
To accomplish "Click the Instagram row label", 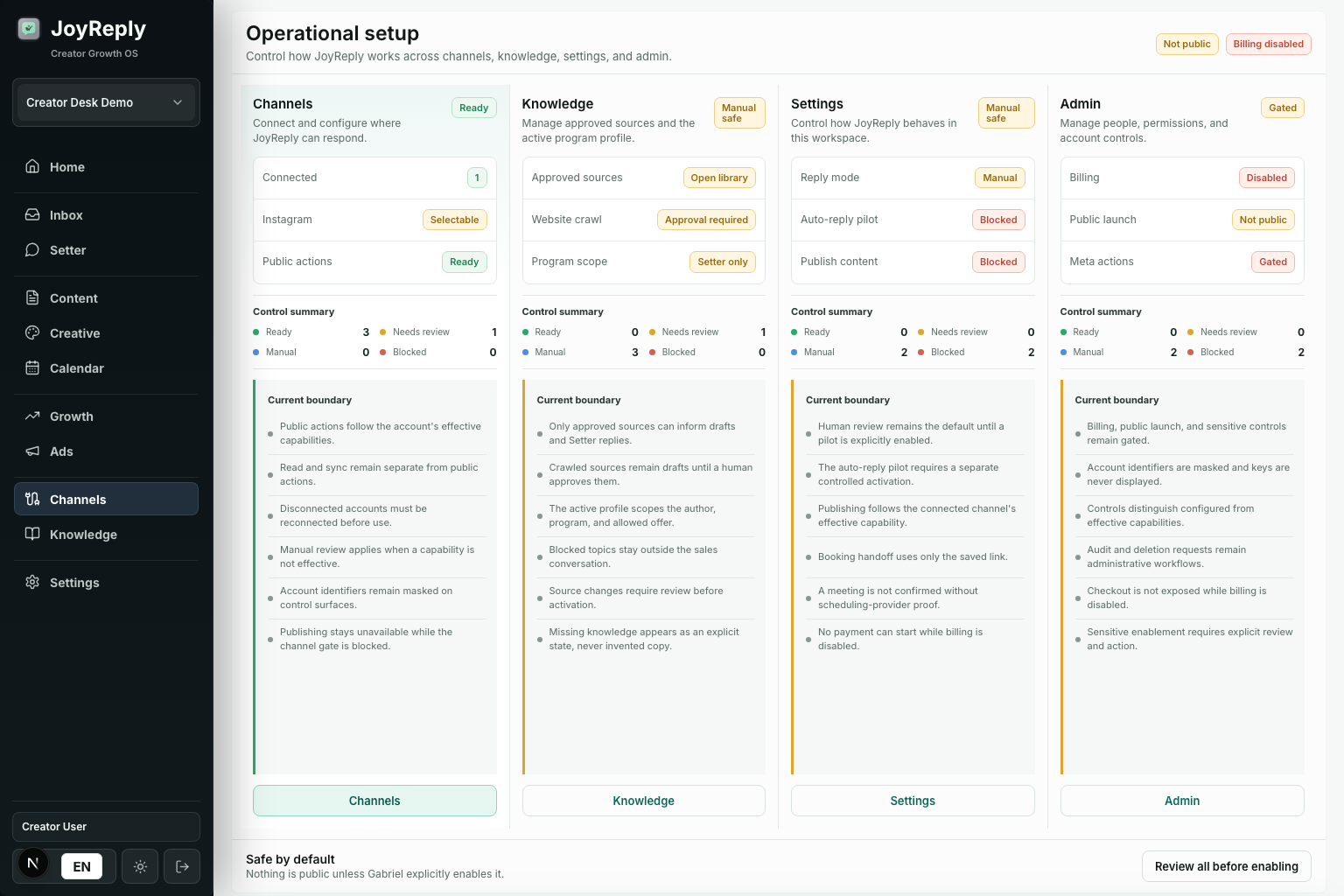I will click(287, 220).
